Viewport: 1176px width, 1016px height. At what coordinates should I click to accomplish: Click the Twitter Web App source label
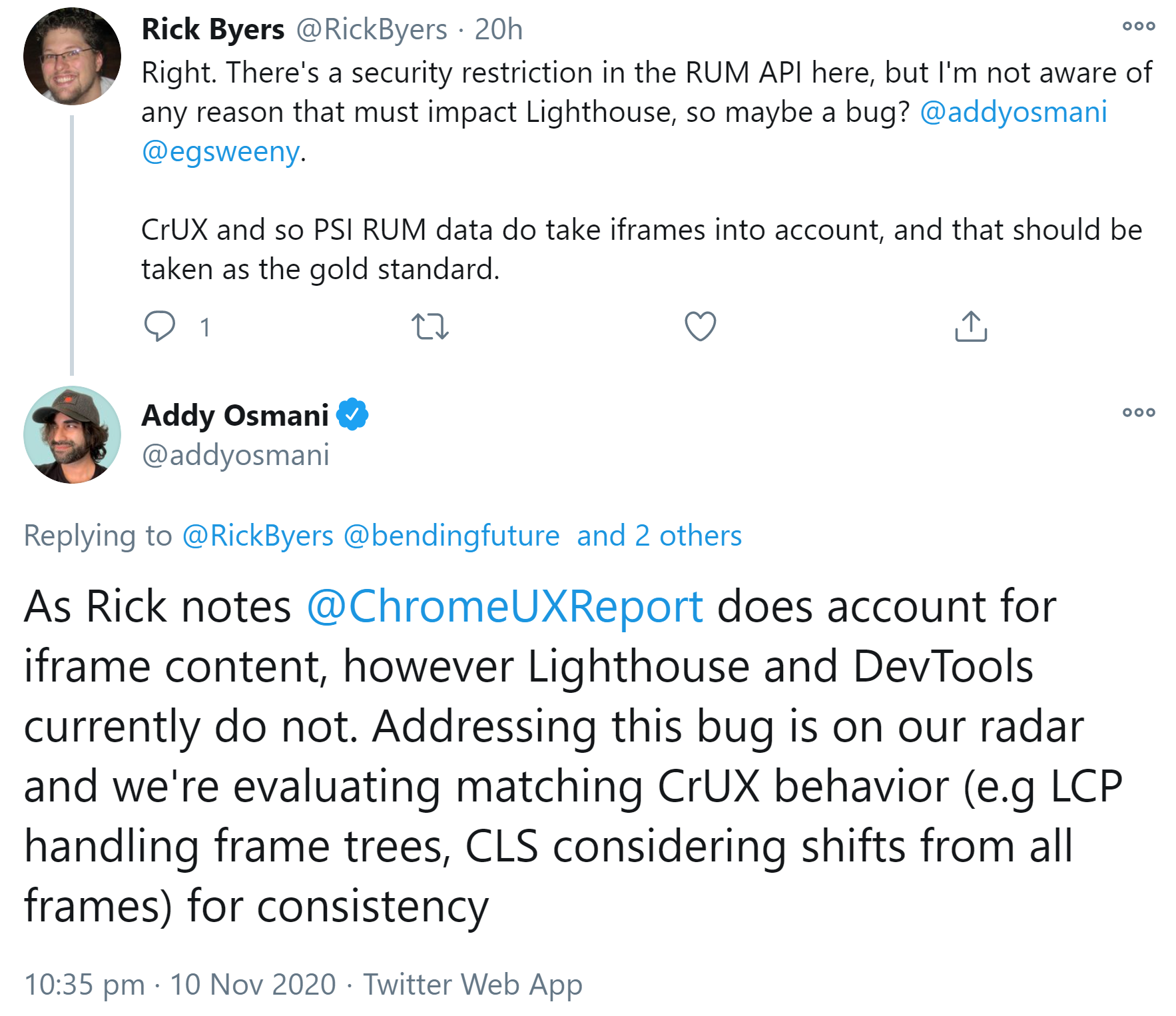[x=473, y=984]
